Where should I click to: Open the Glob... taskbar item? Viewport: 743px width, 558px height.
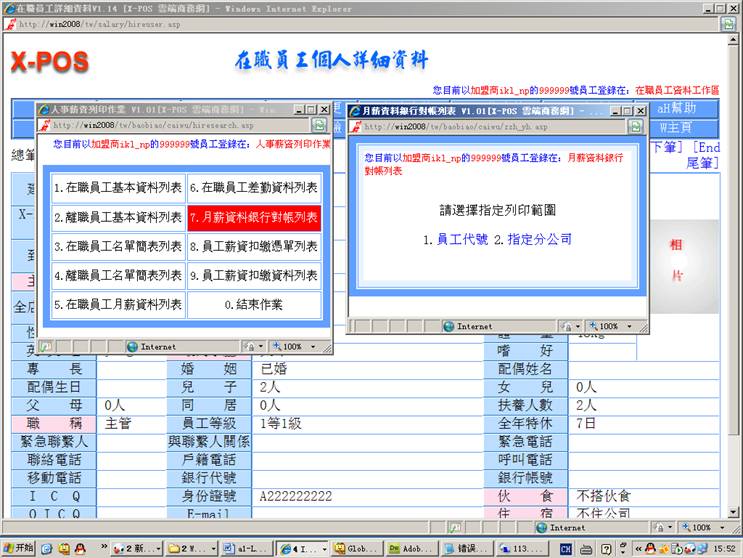point(358,548)
